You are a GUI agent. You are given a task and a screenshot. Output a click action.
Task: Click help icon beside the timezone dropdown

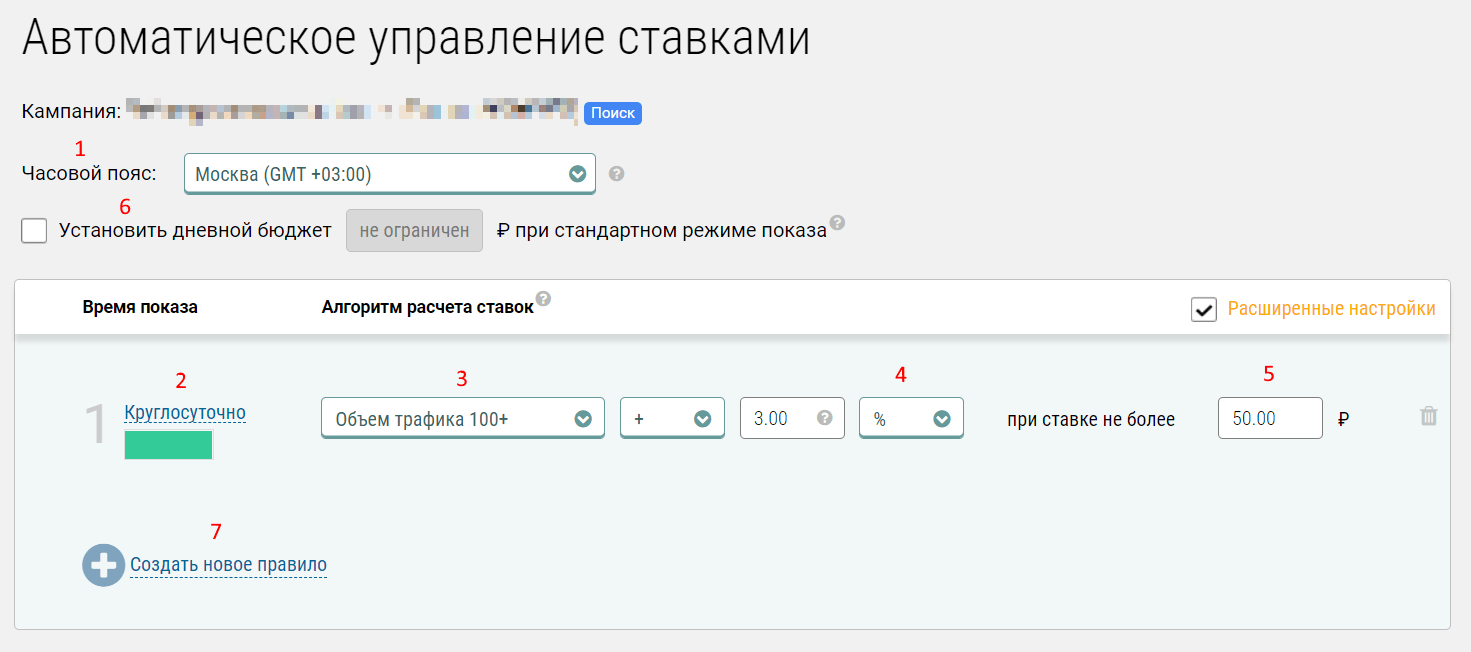click(617, 174)
